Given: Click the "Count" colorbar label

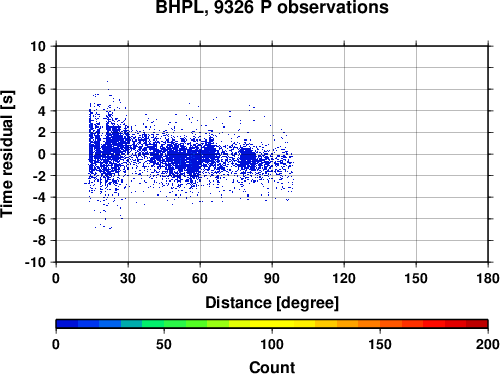Looking at the screenshot, I should [272, 367].
